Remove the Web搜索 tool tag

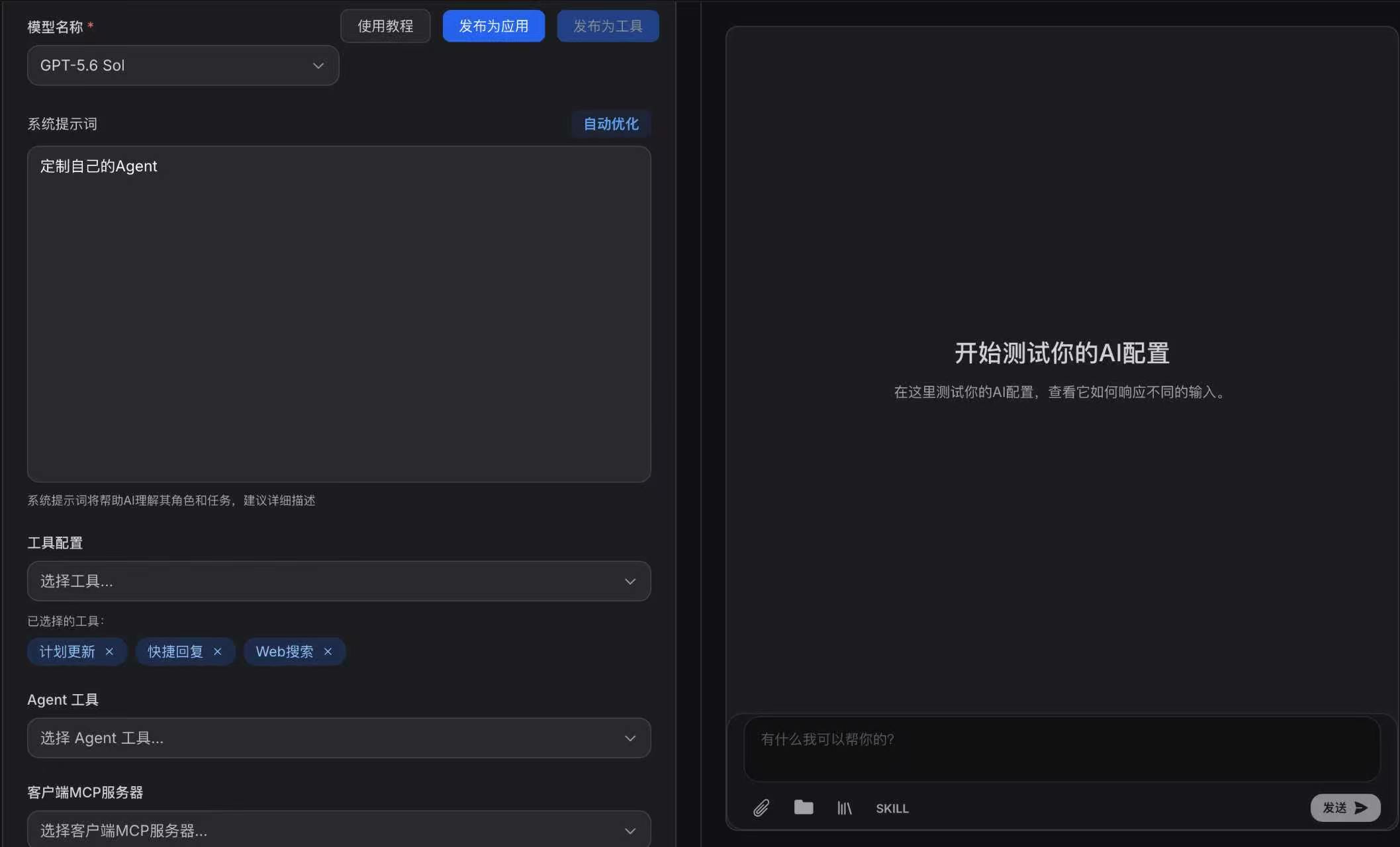tap(328, 652)
